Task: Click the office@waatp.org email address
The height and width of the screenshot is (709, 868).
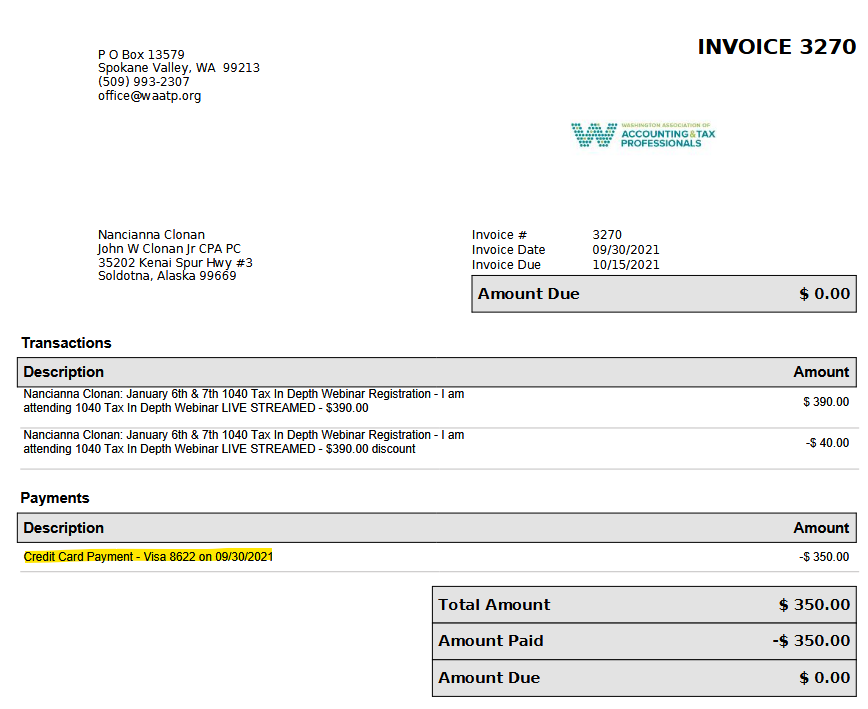Action: [149, 96]
